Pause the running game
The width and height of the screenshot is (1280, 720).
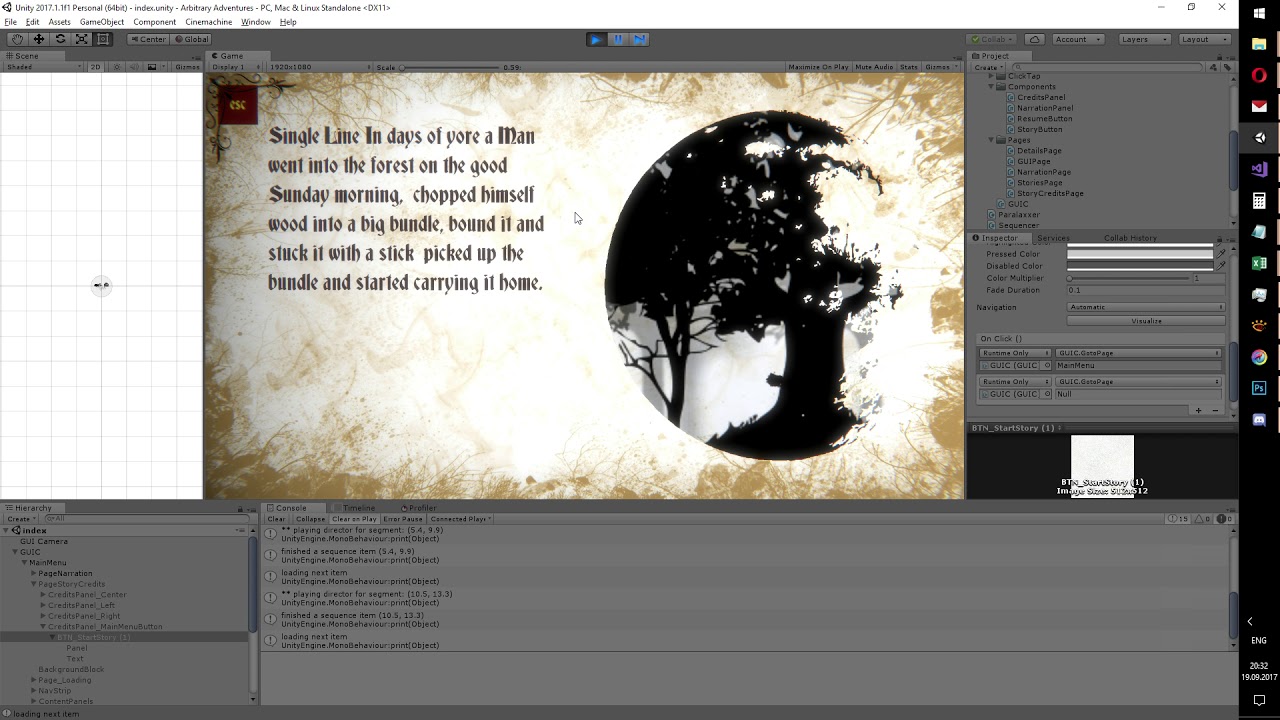pos(618,39)
